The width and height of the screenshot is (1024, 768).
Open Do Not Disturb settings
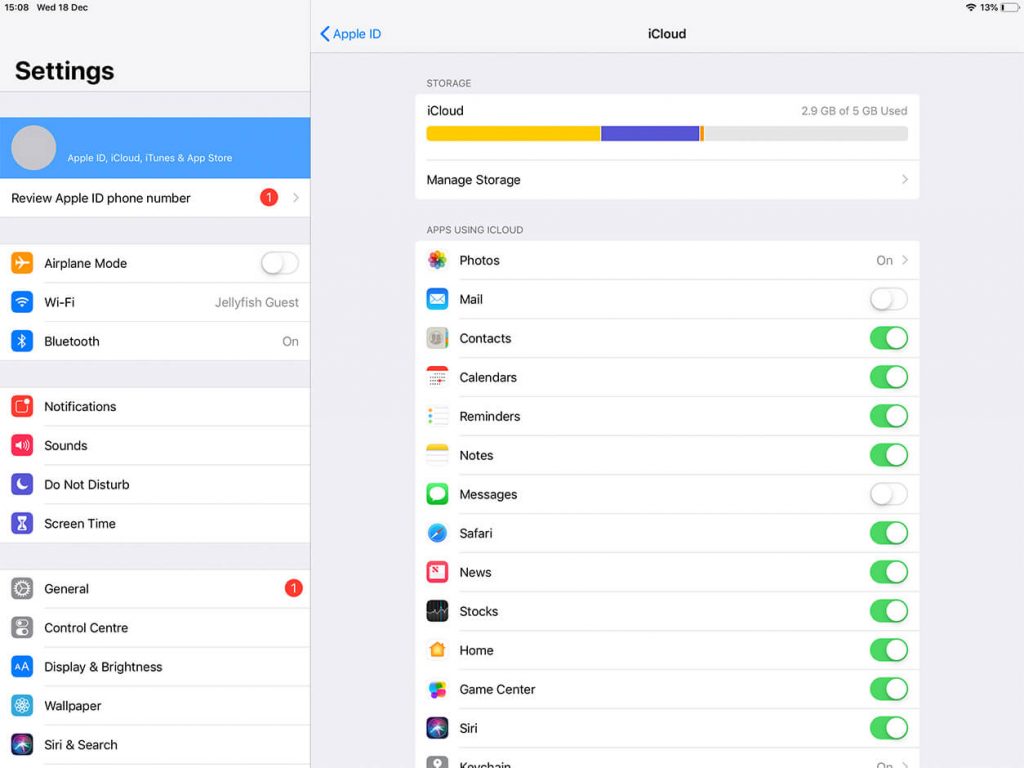pos(155,485)
